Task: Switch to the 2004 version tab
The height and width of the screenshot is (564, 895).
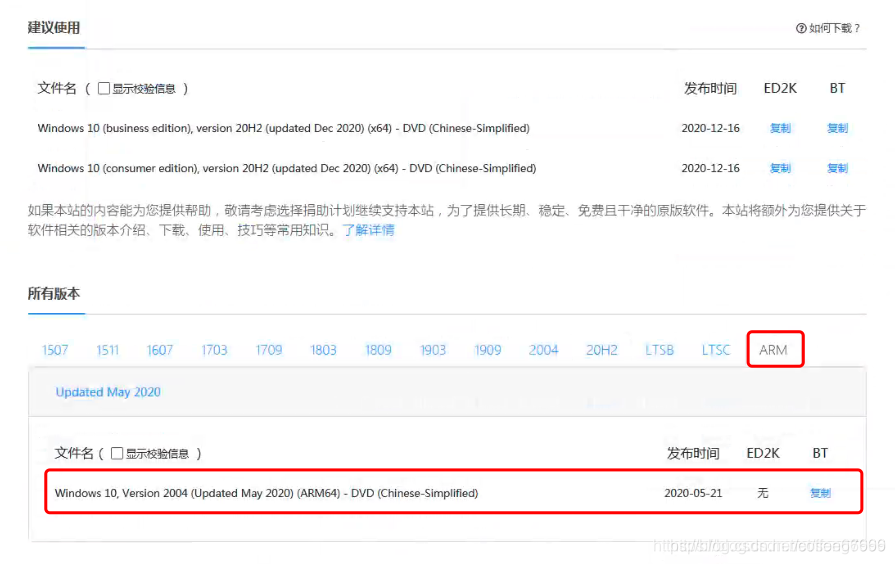Action: (x=543, y=350)
